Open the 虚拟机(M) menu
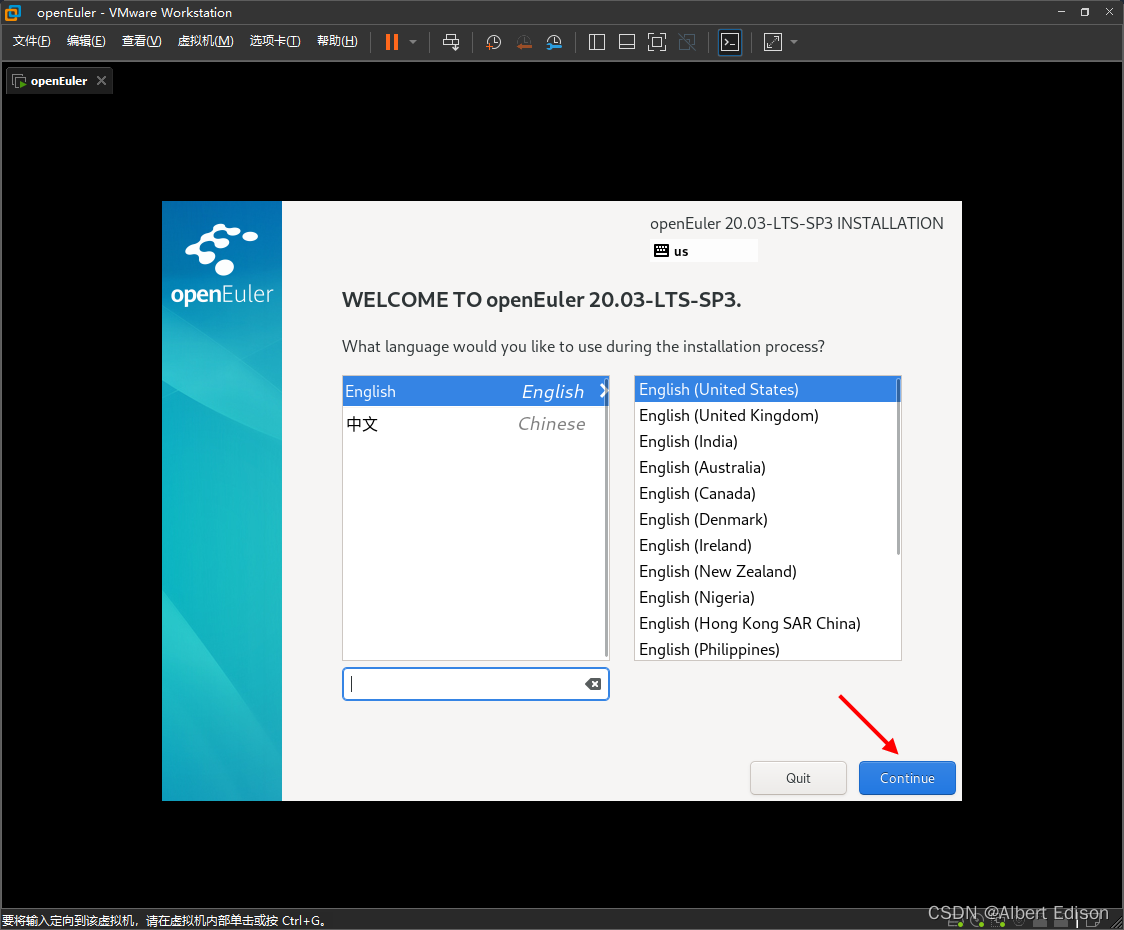 (205, 41)
